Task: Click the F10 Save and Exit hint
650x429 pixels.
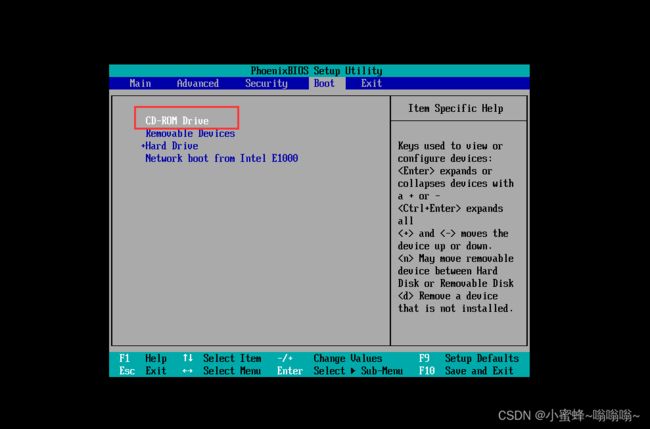Action: [466, 371]
